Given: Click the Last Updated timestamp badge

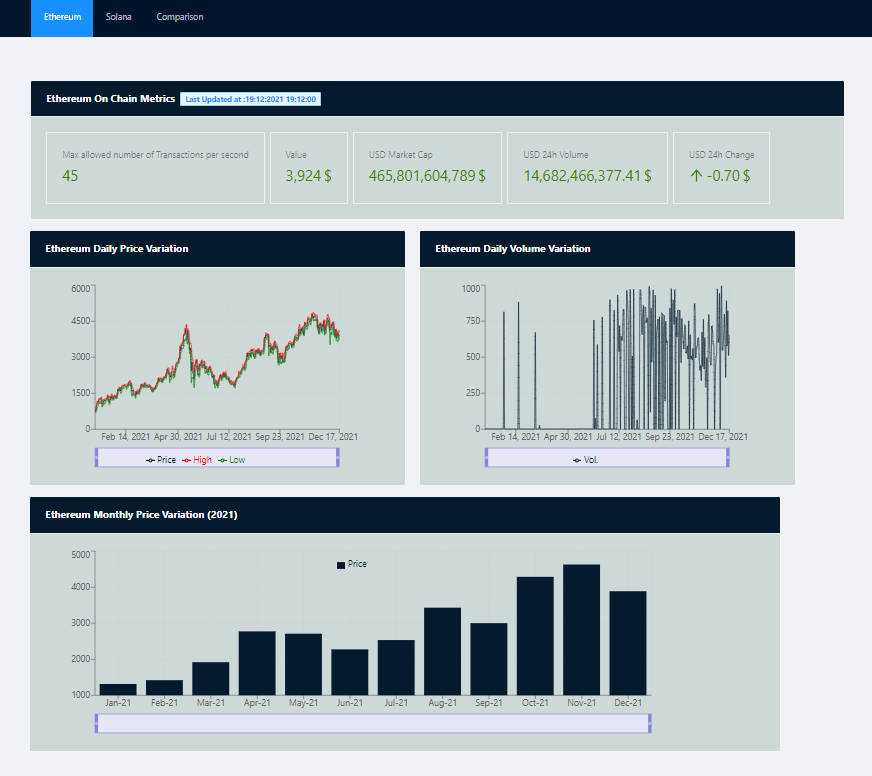Looking at the screenshot, I should [249, 99].
